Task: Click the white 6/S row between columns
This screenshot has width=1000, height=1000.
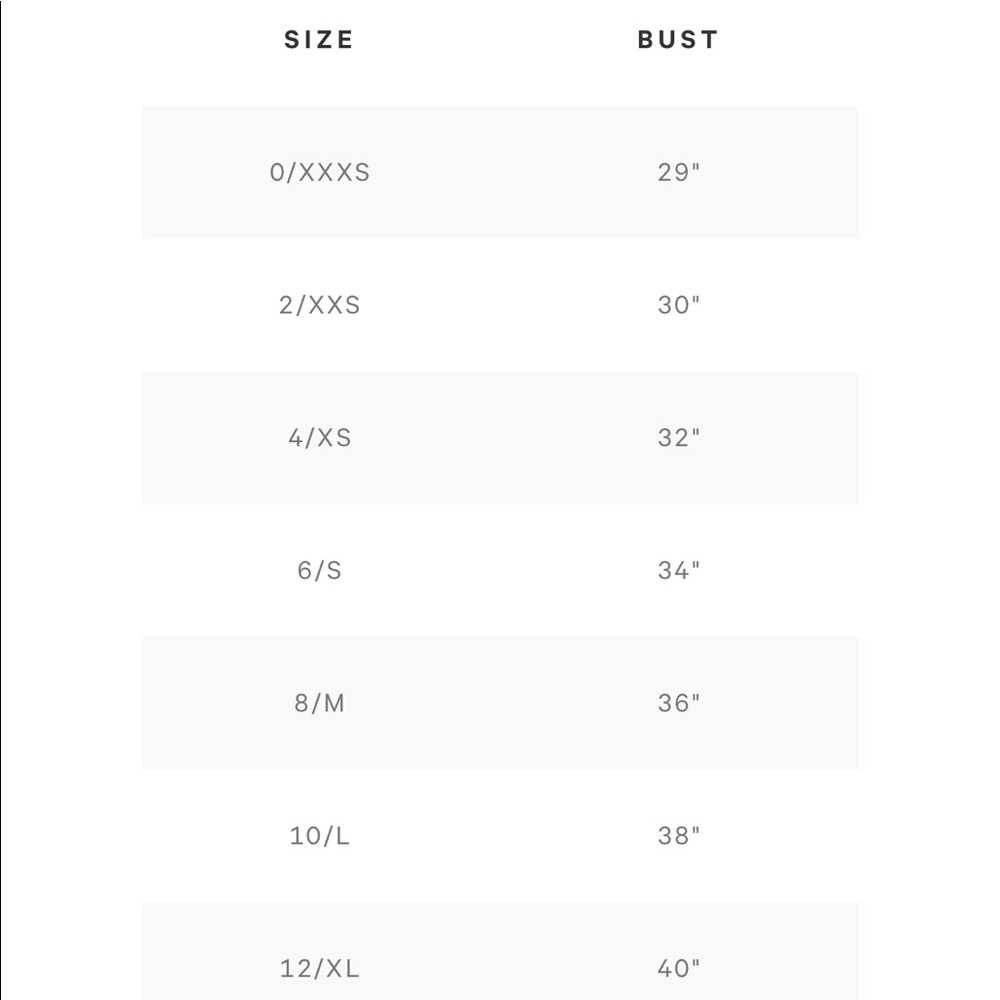Action: [500, 570]
